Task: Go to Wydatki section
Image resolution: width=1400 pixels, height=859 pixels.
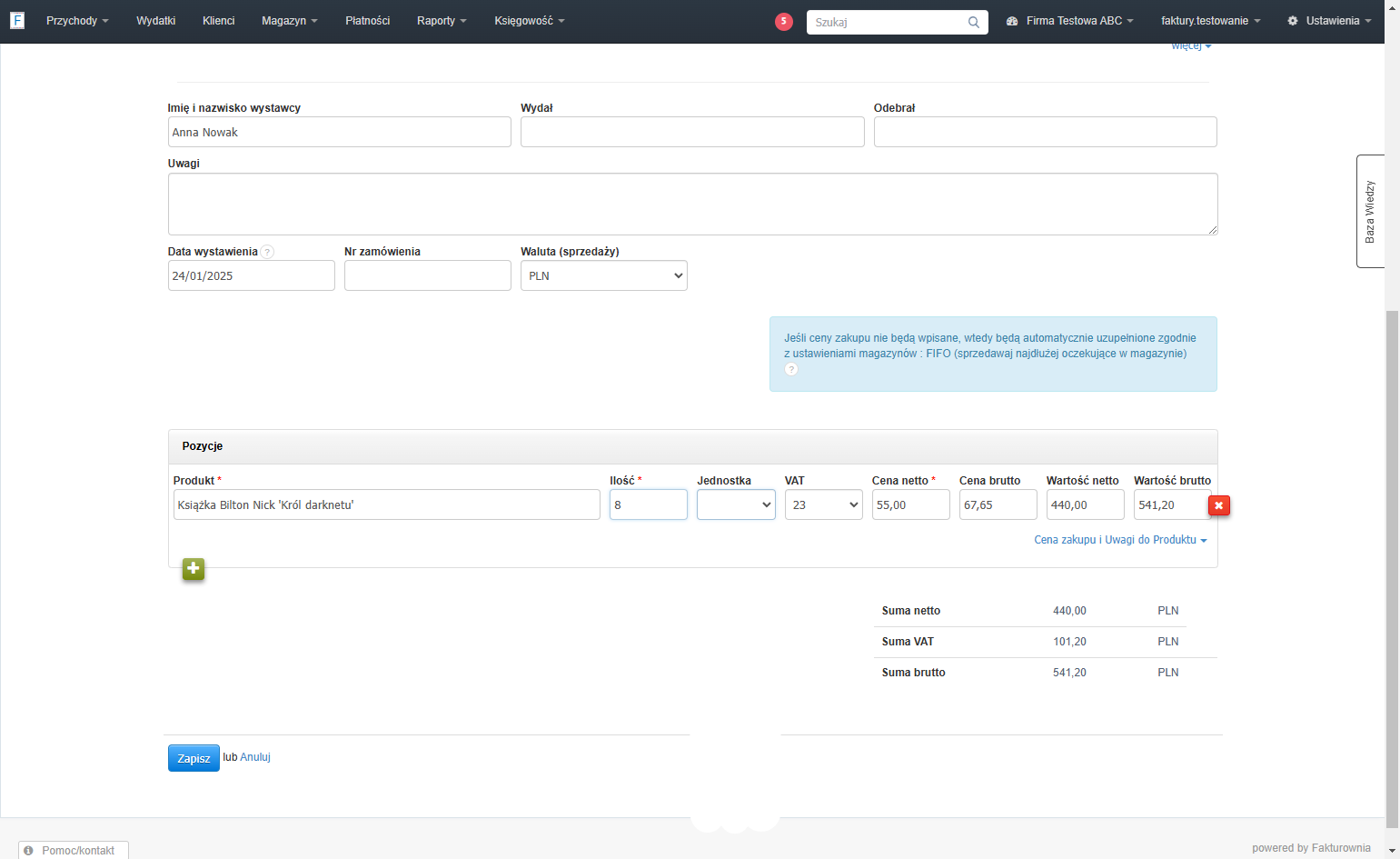Action: coord(156,21)
